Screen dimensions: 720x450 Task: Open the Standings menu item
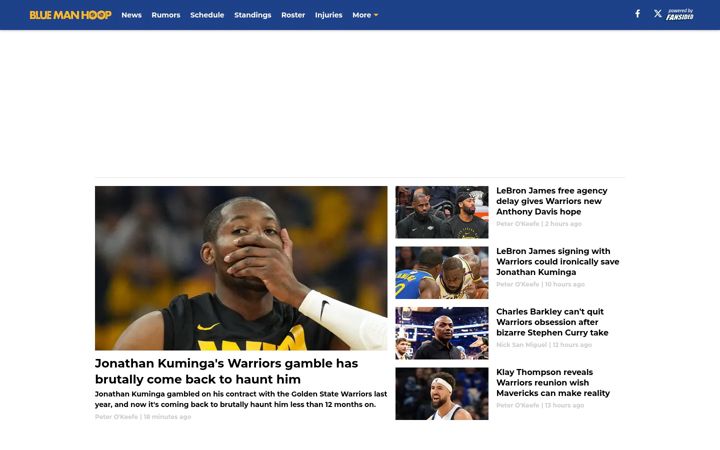(x=253, y=15)
